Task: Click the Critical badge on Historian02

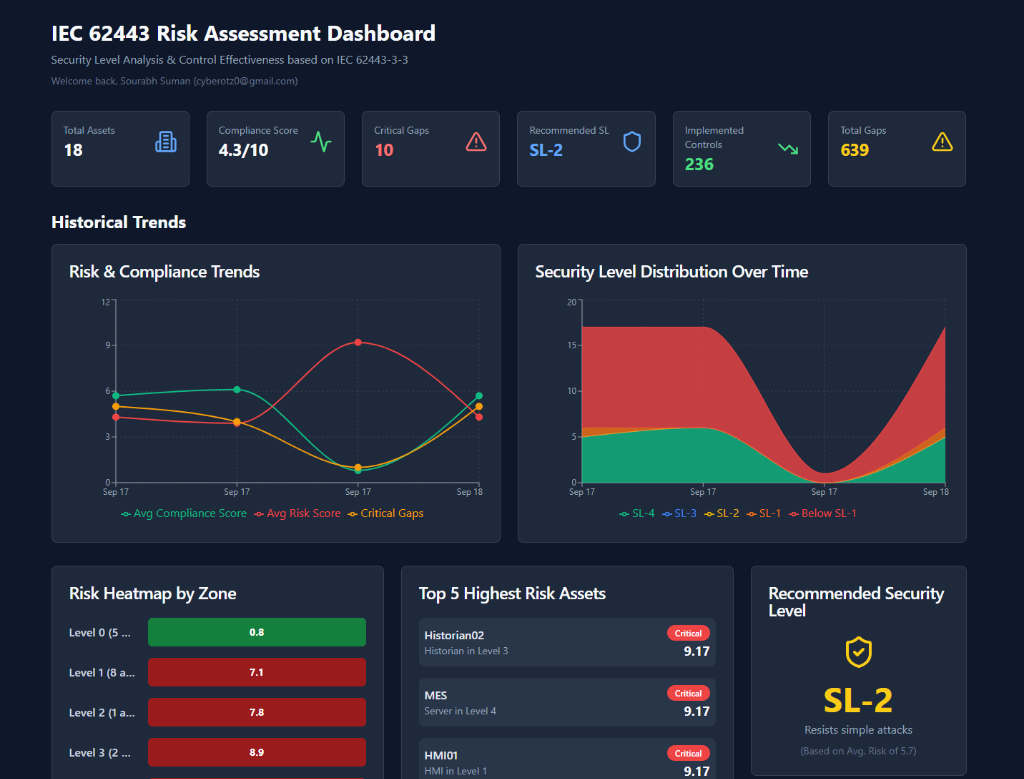Action: click(687, 633)
